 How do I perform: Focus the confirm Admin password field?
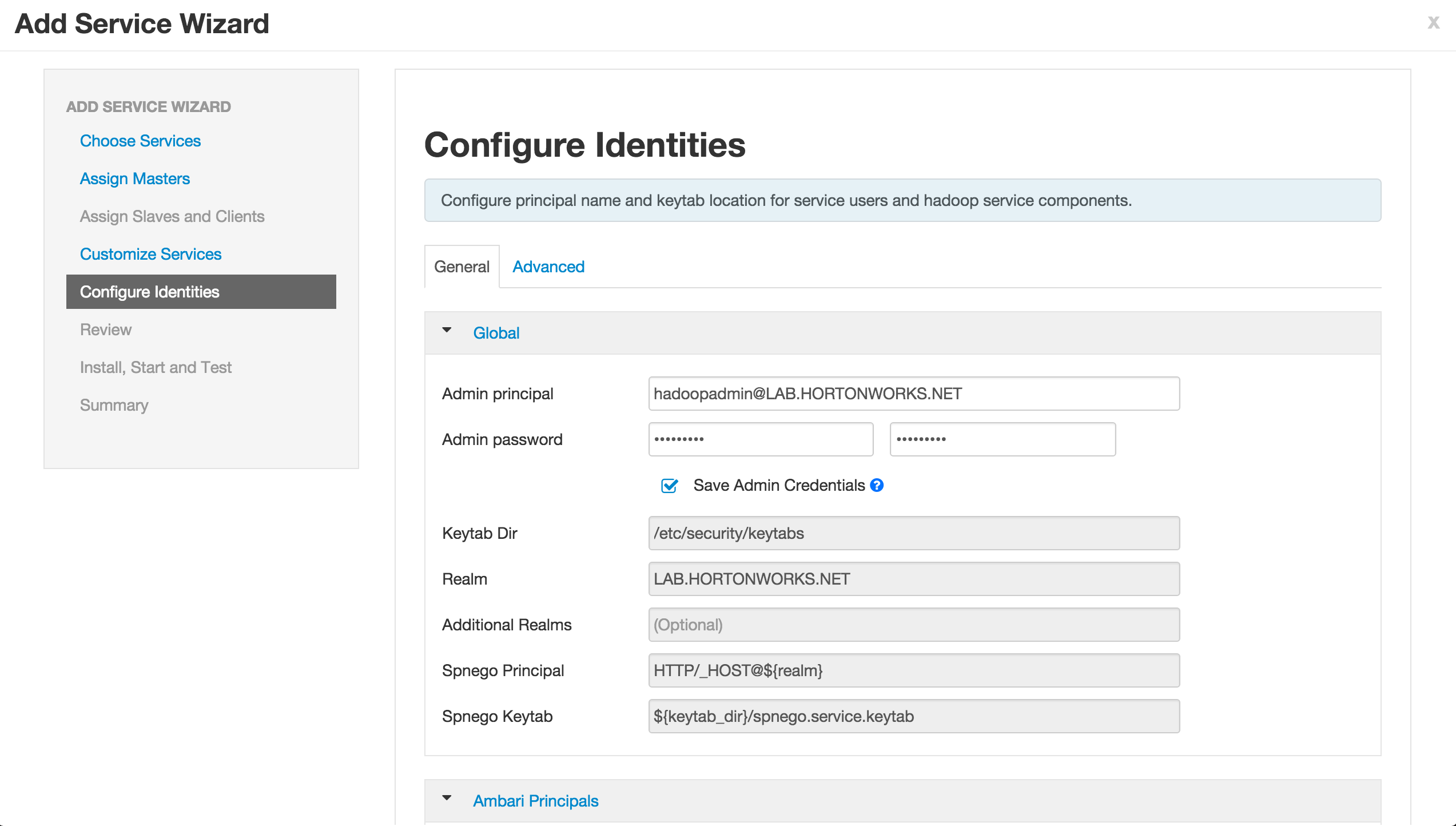tap(1002, 439)
